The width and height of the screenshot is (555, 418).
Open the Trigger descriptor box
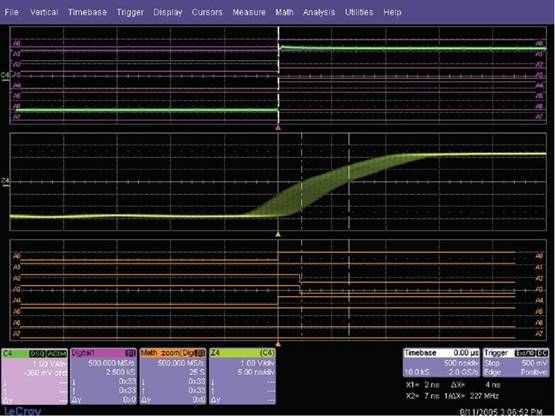(x=516, y=363)
